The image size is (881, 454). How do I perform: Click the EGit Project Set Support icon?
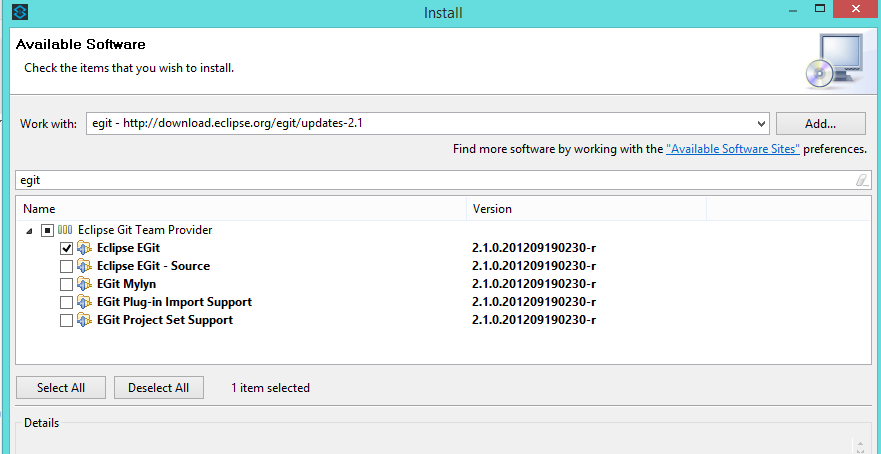[84, 320]
